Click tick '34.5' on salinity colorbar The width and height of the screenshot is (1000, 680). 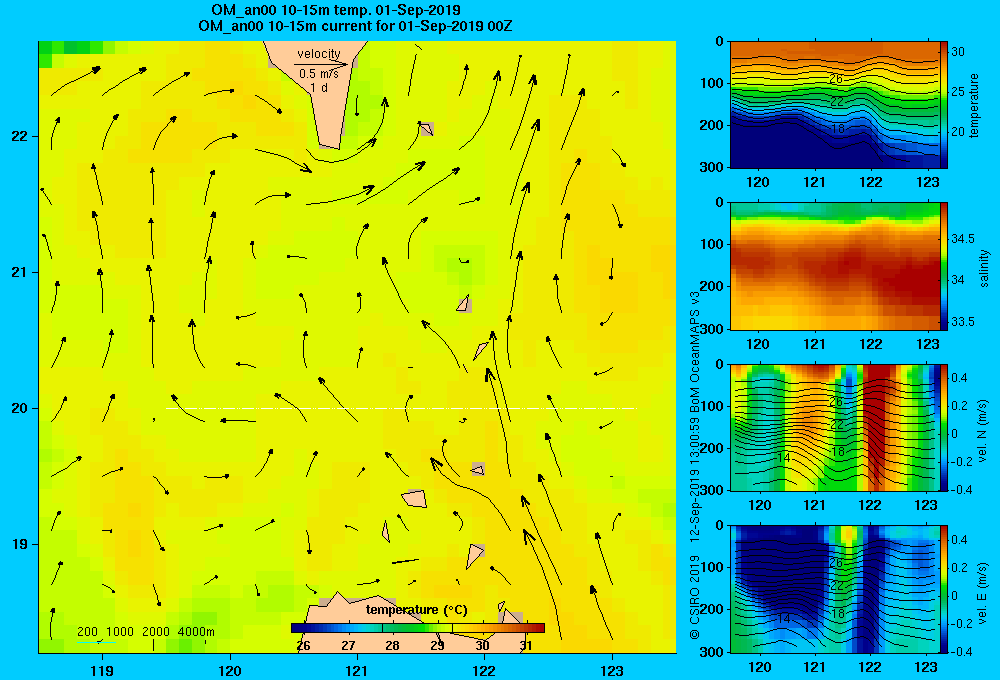click(963, 239)
